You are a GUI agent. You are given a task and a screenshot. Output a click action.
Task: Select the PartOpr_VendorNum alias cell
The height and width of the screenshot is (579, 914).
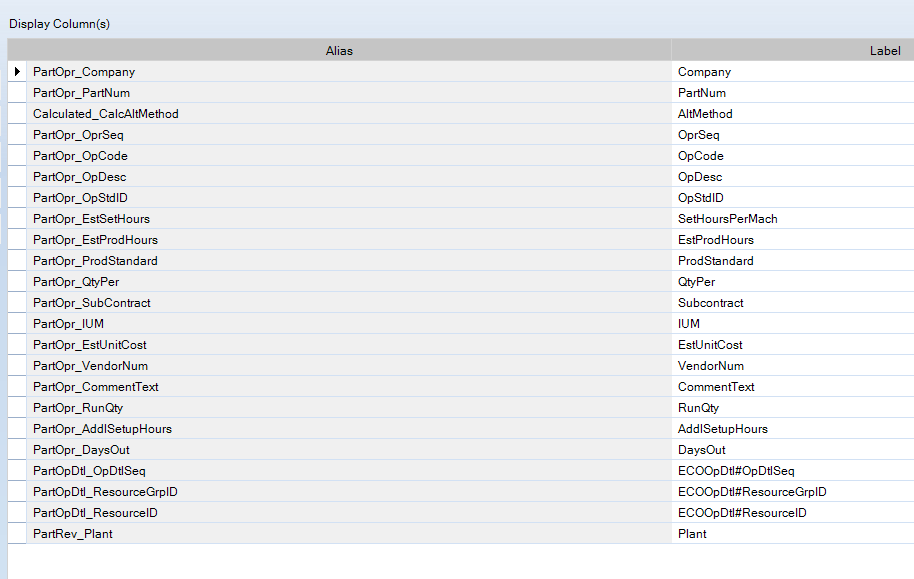click(349, 366)
